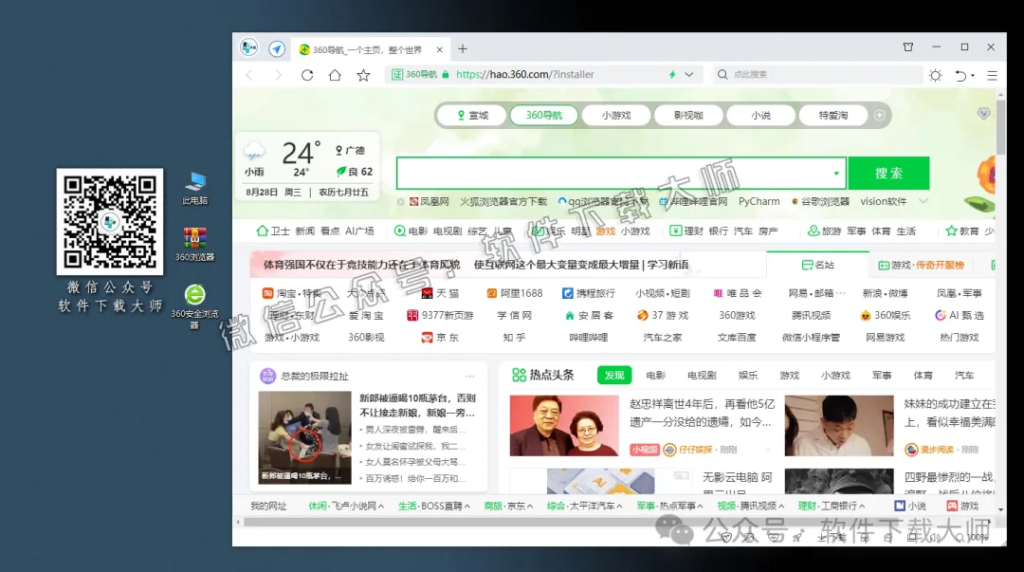Click the add-tab plus circle icon after 特爱淘

[879, 116]
